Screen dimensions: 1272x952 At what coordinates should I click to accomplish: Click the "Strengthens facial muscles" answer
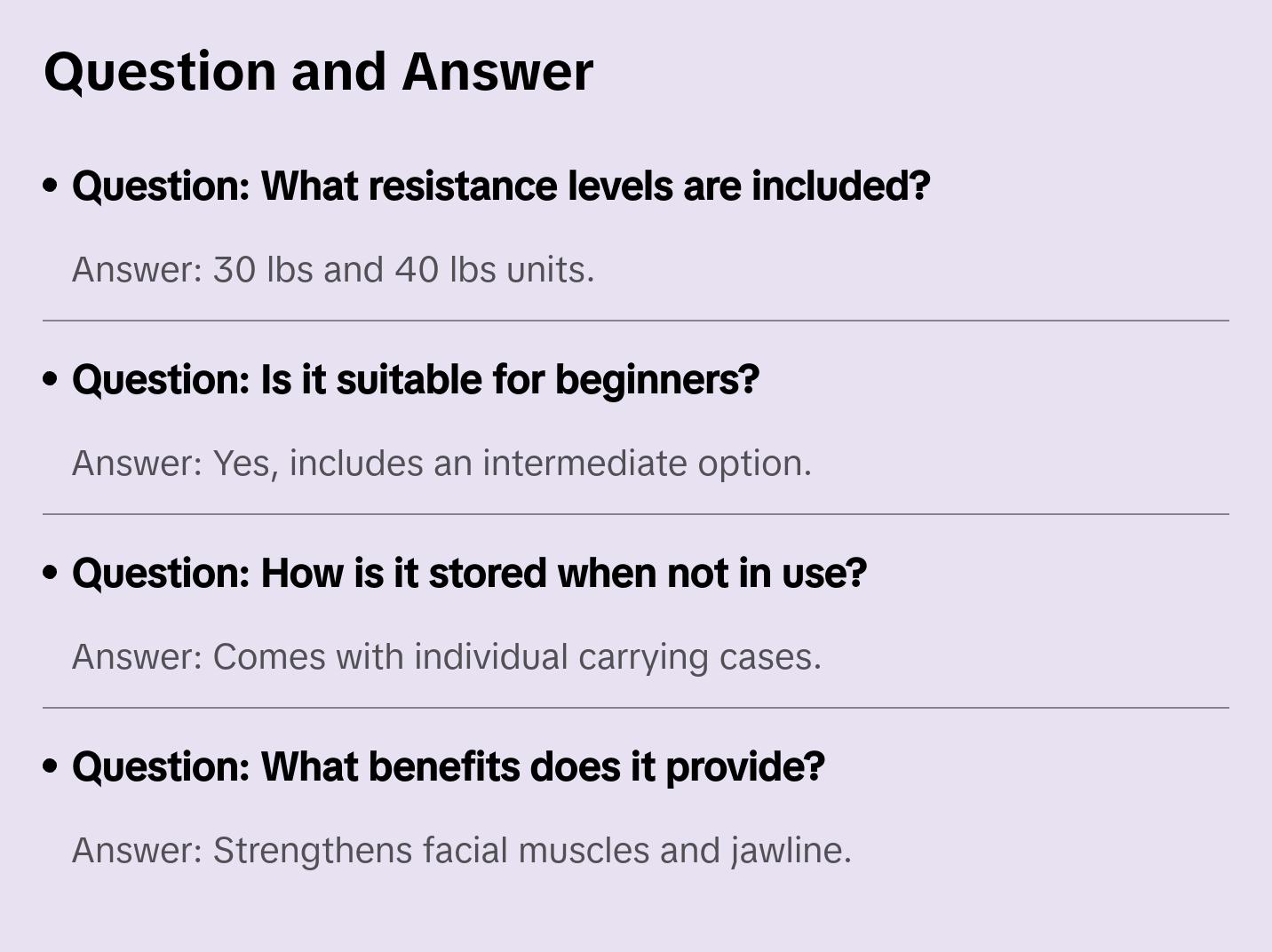pyautogui.click(x=462, y=851)
